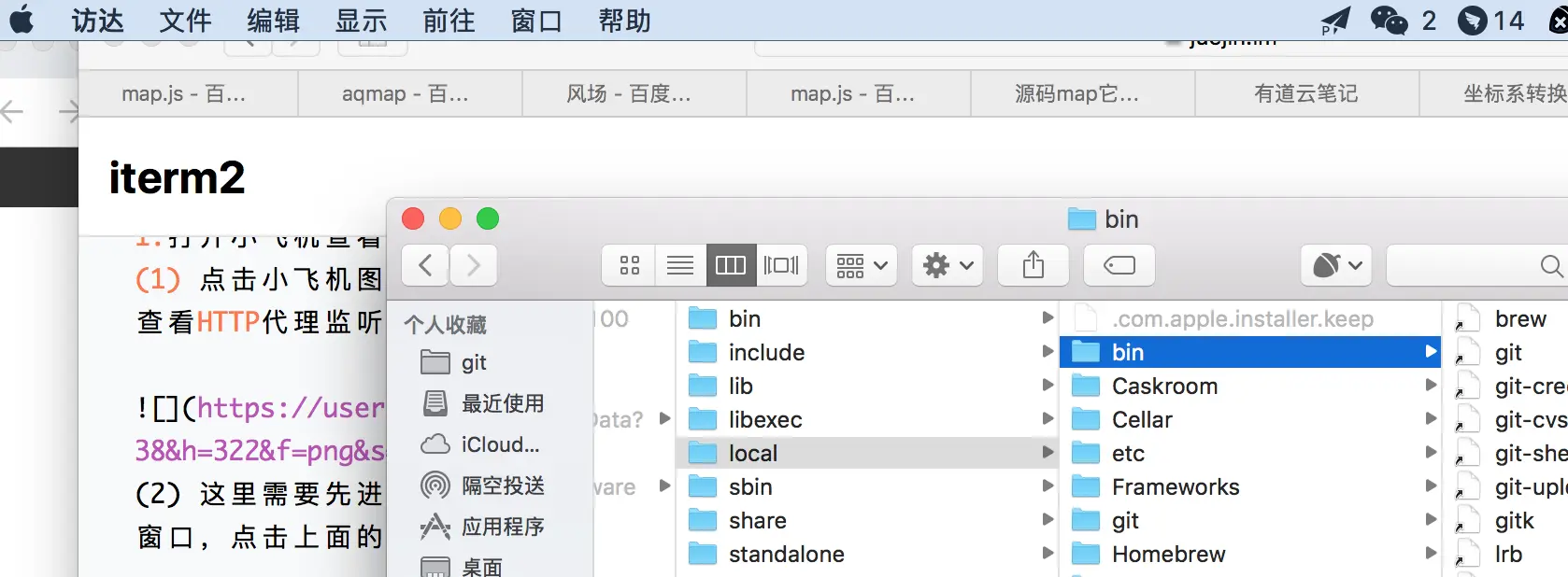
Task: Select the Caskroom folder
Action: (x=1250, y=386)
